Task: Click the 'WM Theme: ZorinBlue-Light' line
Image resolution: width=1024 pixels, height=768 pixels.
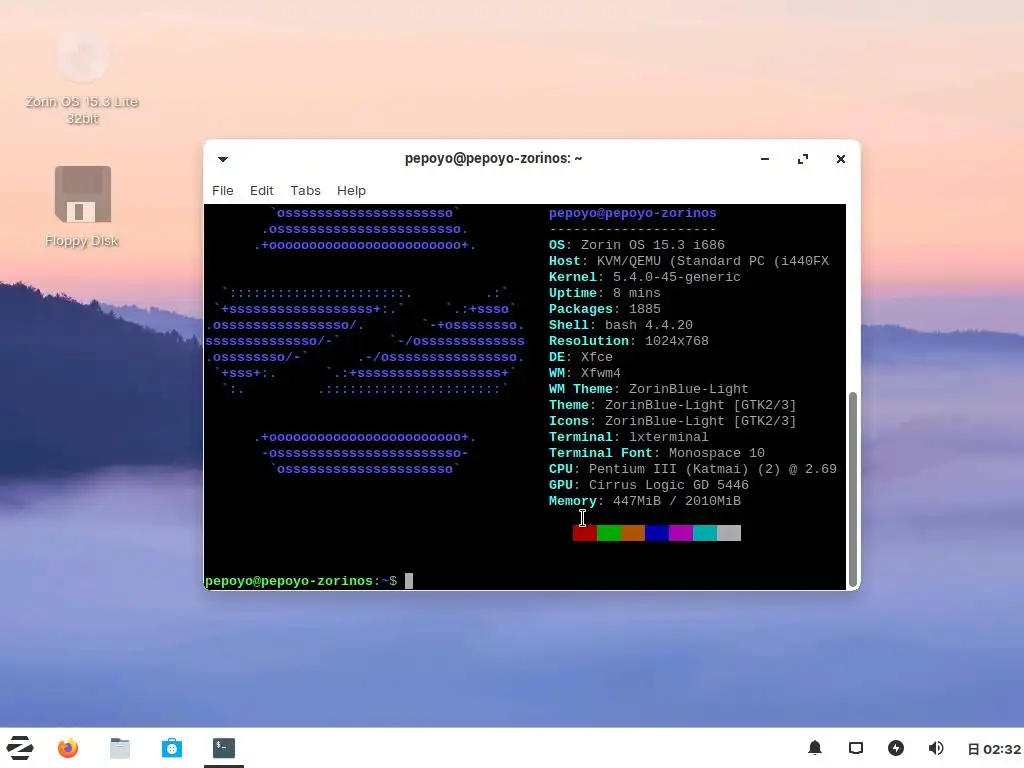Action: pos(648,389)
